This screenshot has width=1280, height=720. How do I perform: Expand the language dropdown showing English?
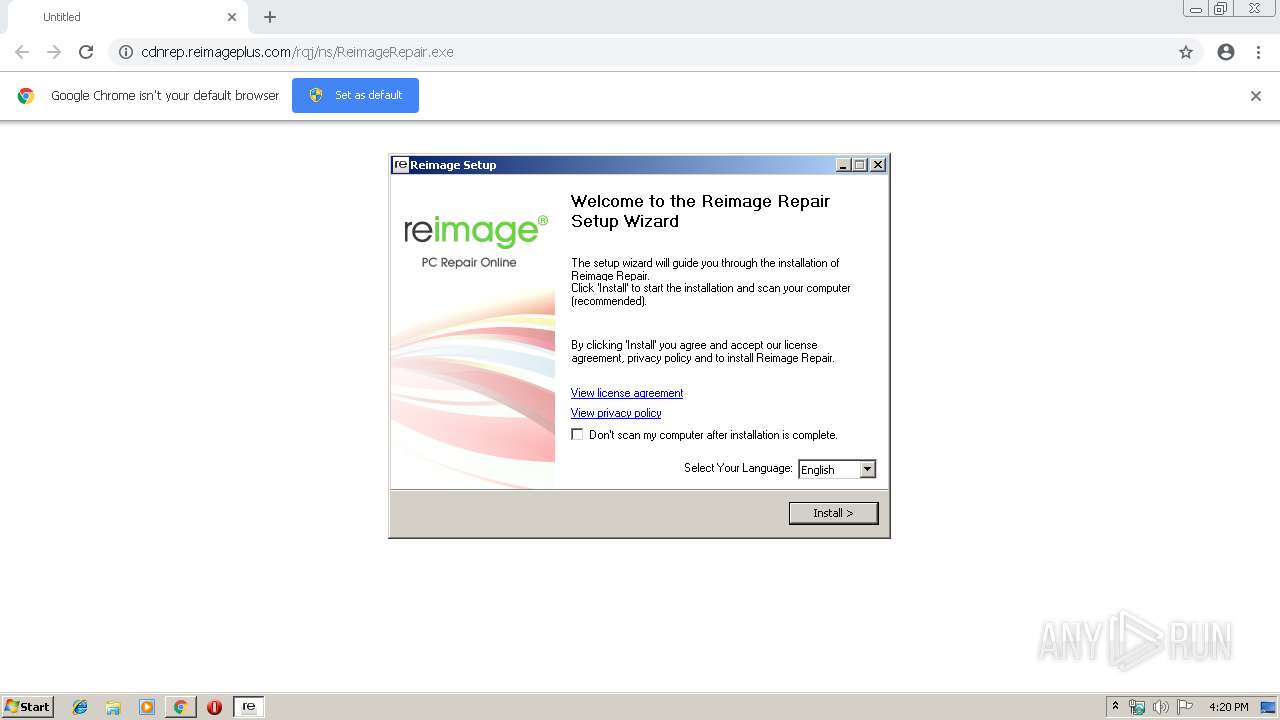click(x=867, y=469)
